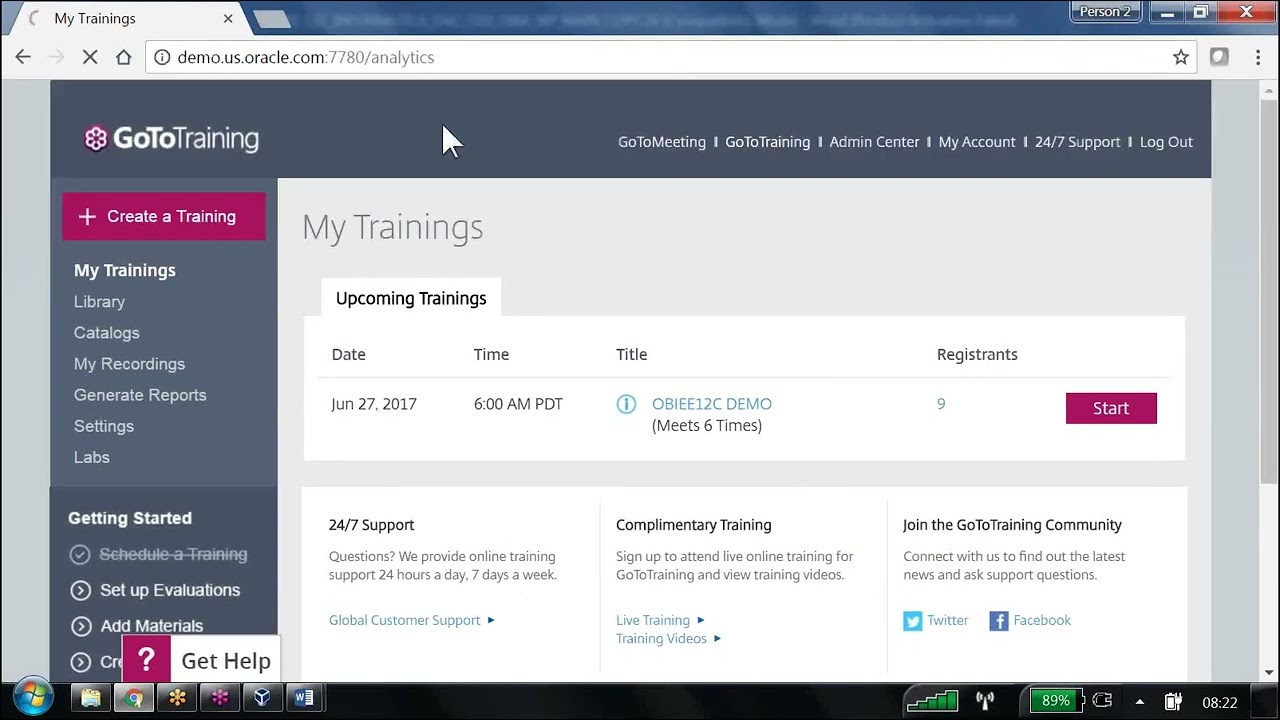Start the OBIEE12C DEMO training

pos(1111,408)
